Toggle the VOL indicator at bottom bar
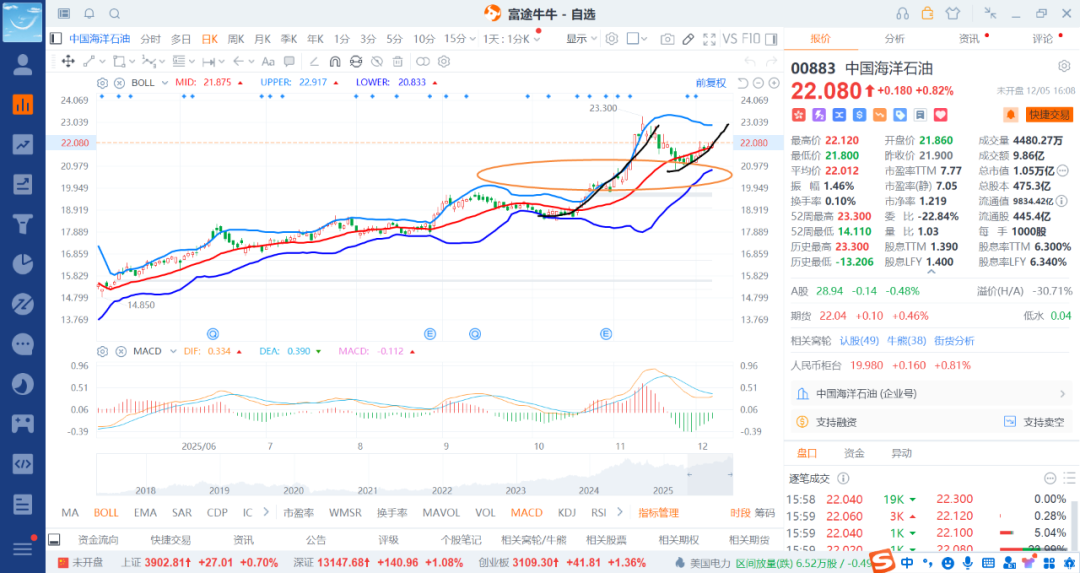This screenshot has height=573, width=1080. pyautogui.click(x=485, y=512)
